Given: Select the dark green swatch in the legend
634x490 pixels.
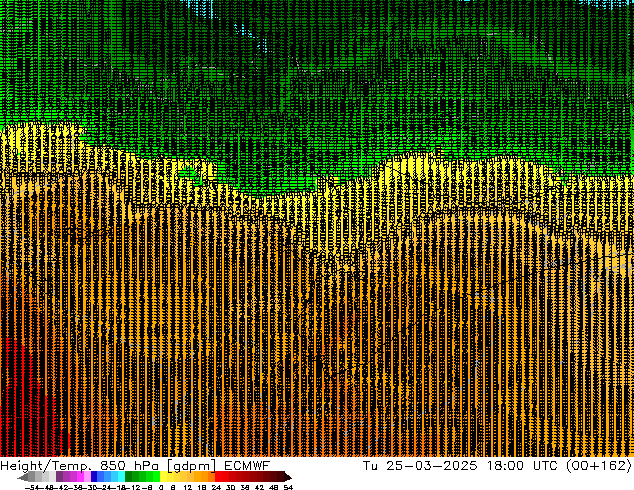Looking at the screenshot, I should click(x=129, y=477).
